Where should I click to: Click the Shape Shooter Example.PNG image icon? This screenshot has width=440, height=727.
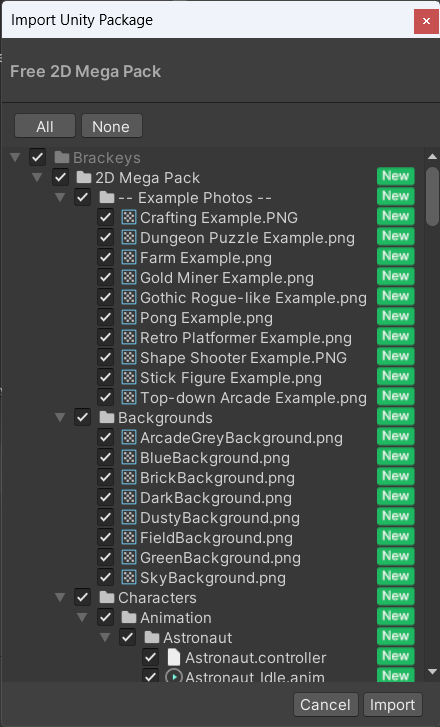pos(128,357)
